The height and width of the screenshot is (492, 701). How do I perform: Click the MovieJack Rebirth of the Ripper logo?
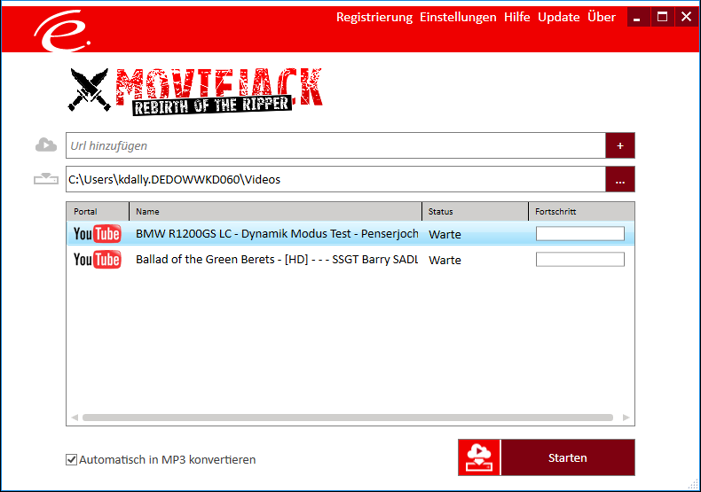point(195,91)
